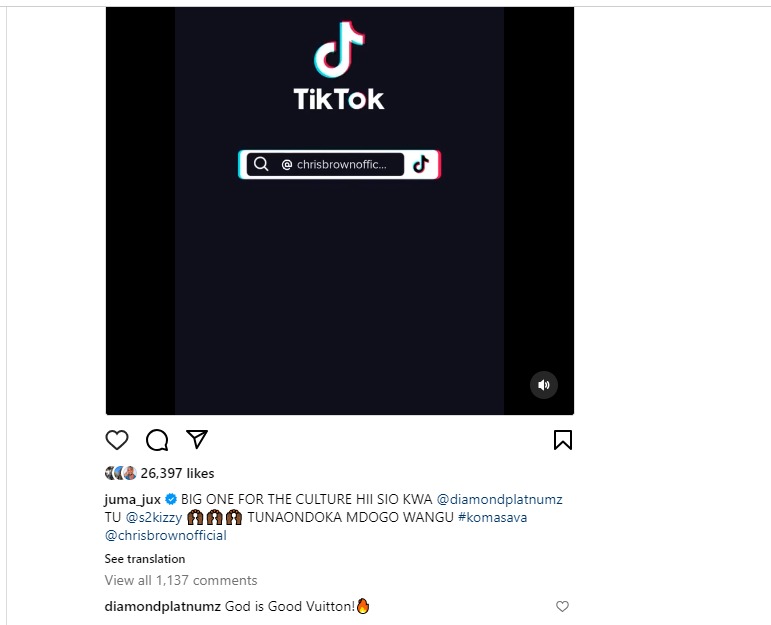
Task: Click the TikTok logo in the video
Action: [x=339, y=66]
